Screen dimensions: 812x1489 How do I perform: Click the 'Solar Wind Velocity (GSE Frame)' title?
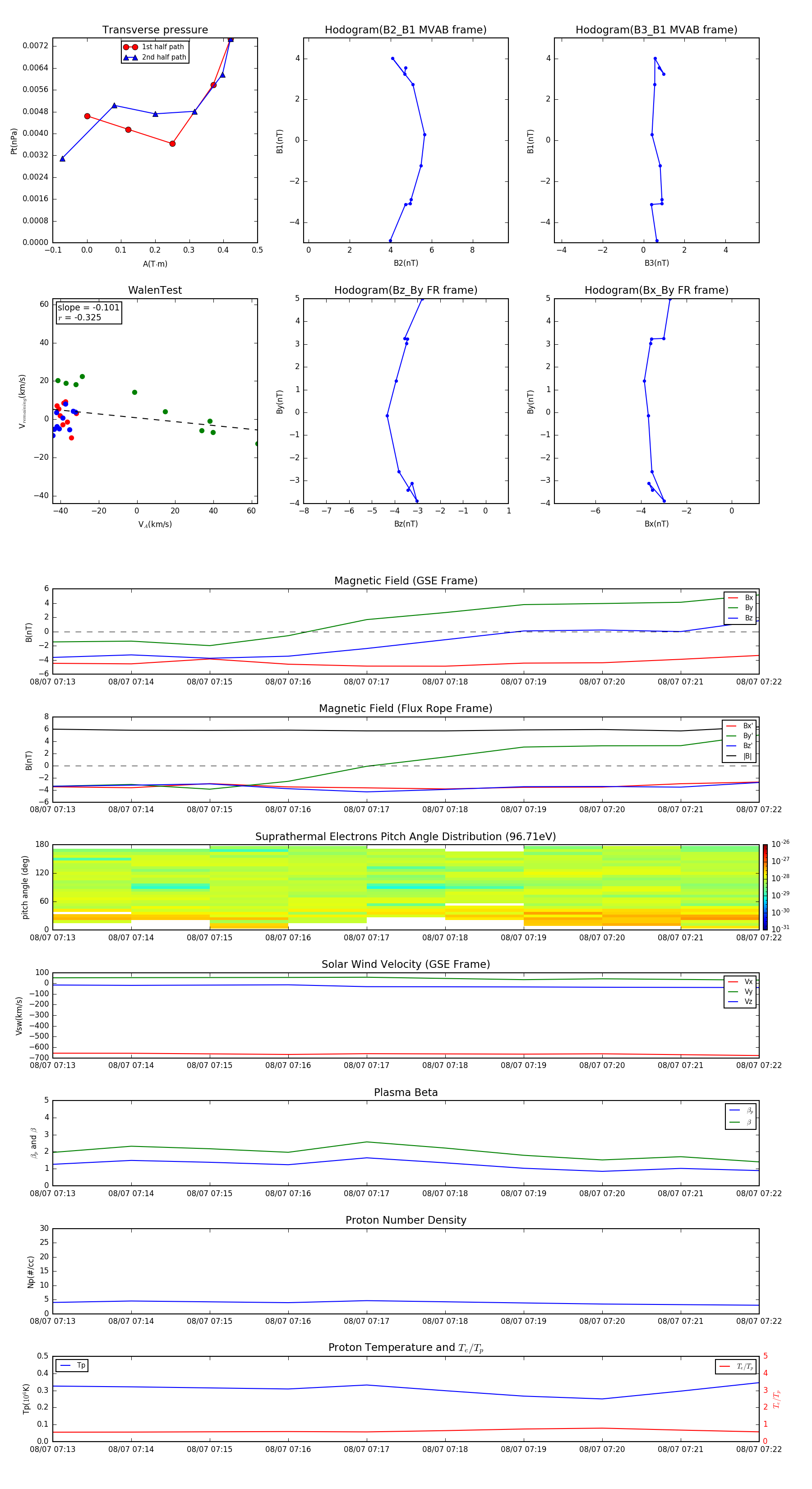pyautogui.click(x=406, y=965)
